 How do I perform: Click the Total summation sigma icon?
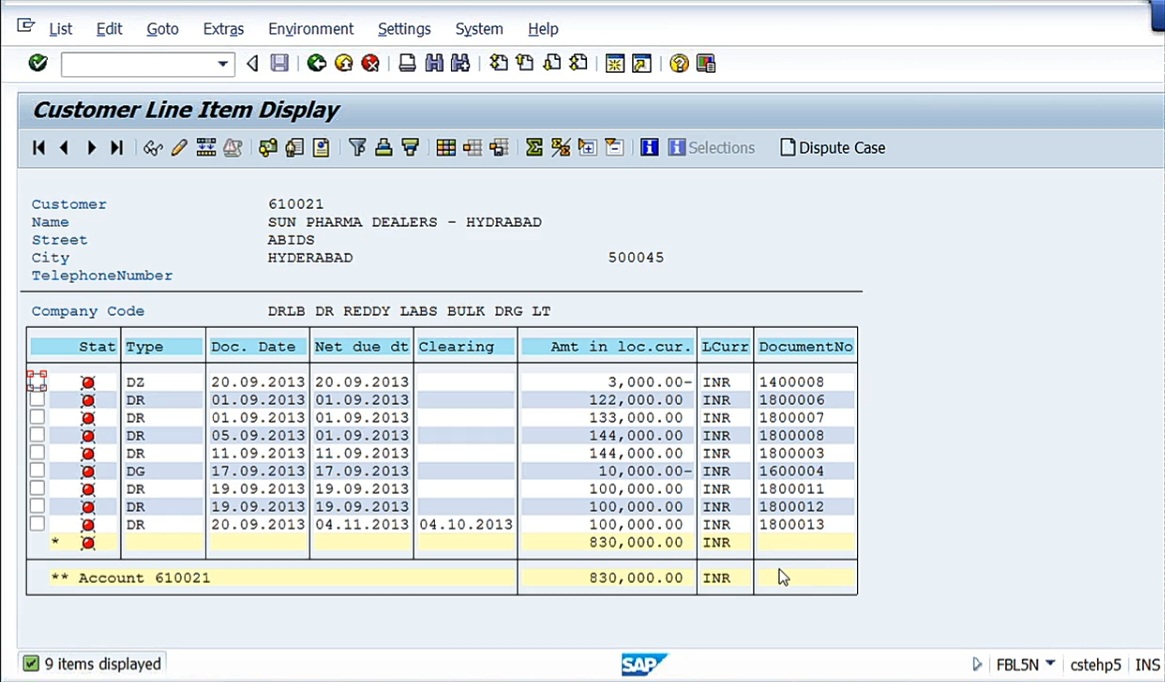coord(533,148)
